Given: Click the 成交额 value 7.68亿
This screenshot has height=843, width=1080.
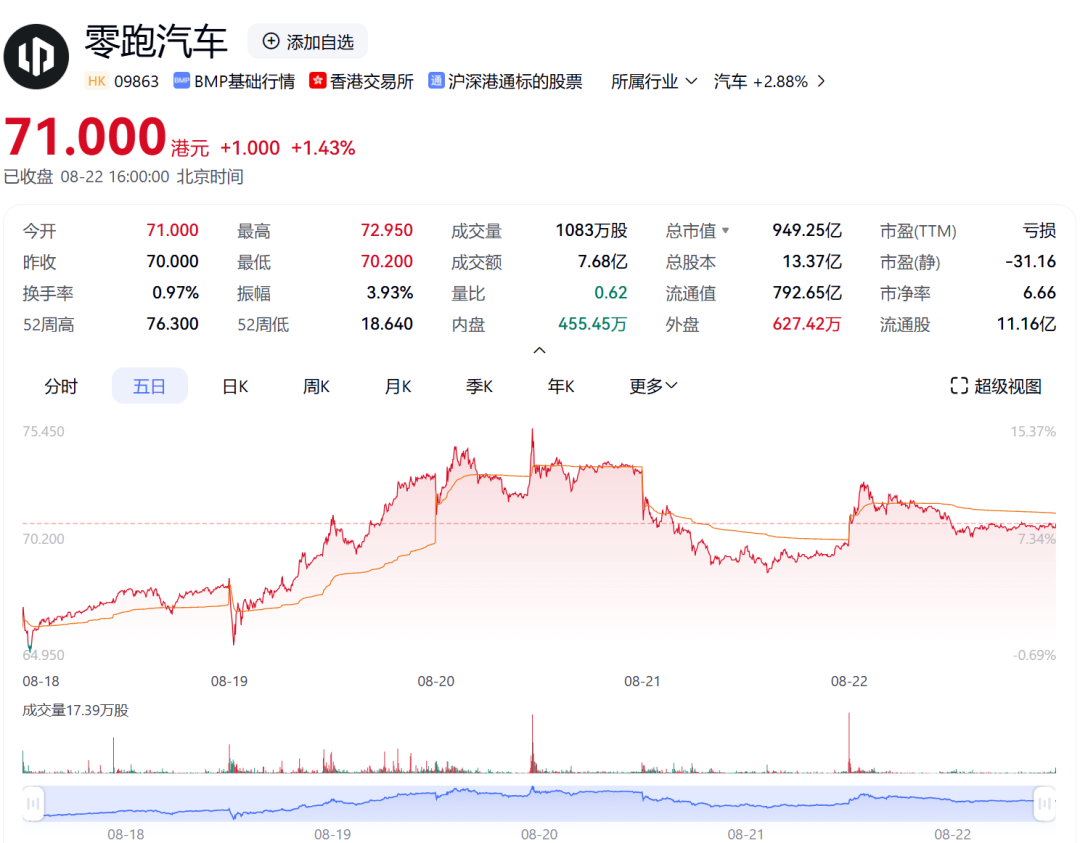Looking at the screenshot, I should click(x=603, y=262).
